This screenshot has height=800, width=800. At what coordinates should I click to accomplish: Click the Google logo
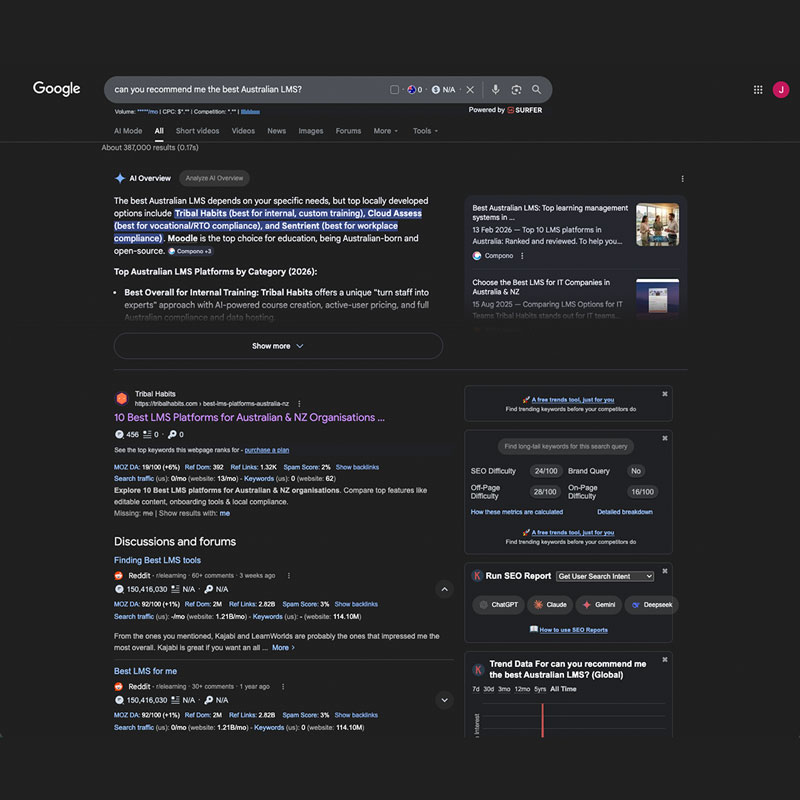pos(57,88)
